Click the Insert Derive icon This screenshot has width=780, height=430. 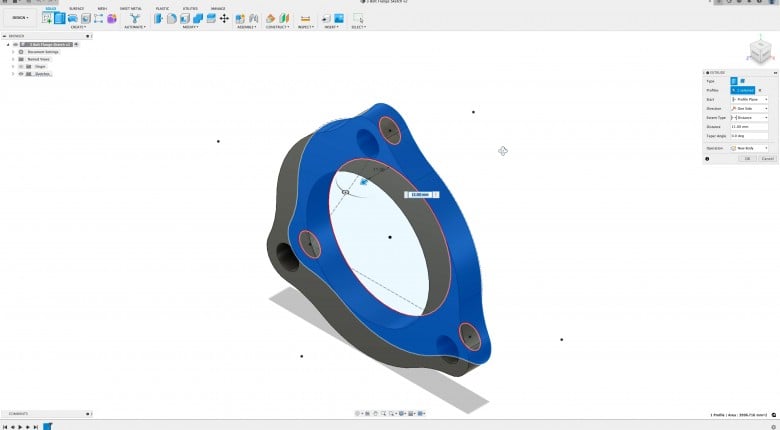[x=326, y=18]
